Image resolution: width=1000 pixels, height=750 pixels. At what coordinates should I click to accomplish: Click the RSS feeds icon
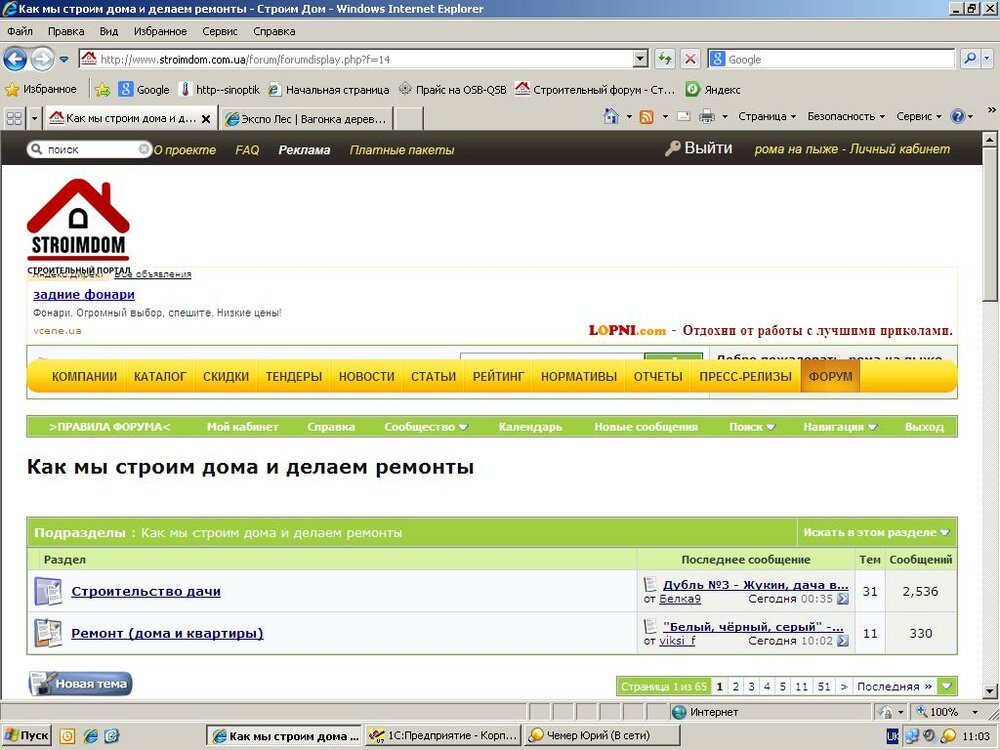coord(646,116)
